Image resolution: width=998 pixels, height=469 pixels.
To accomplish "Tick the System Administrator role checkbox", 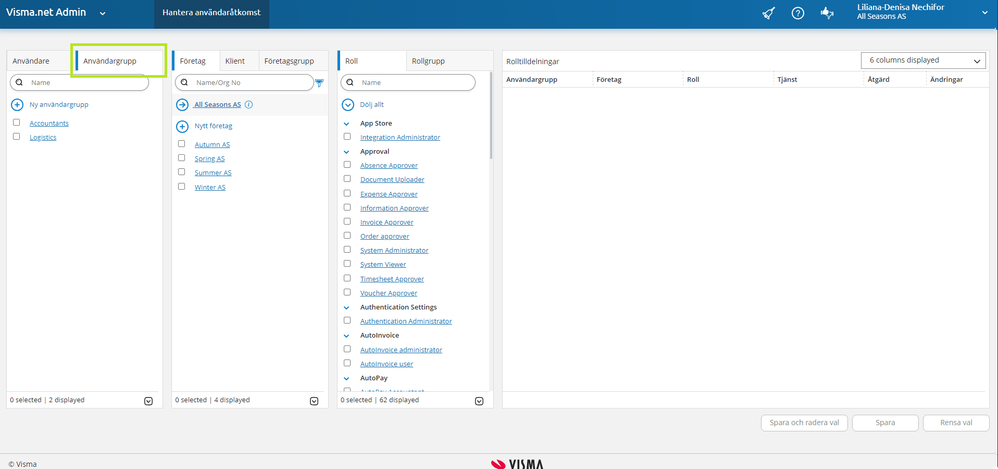I will pos(347,249).
